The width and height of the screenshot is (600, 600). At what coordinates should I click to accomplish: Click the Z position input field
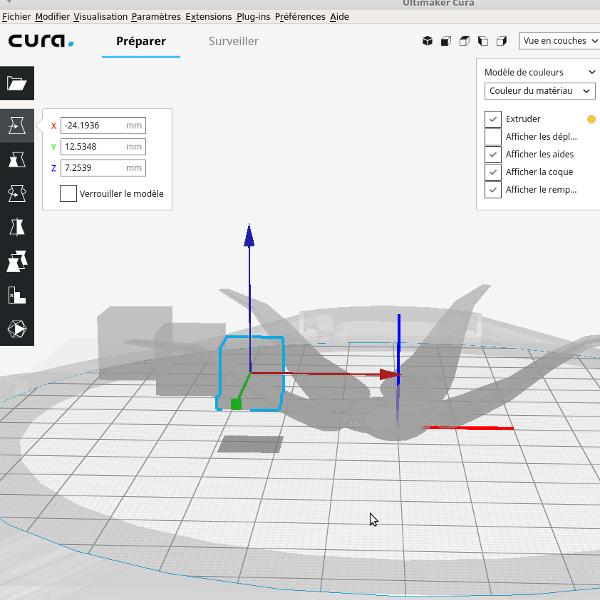[103, 168]
